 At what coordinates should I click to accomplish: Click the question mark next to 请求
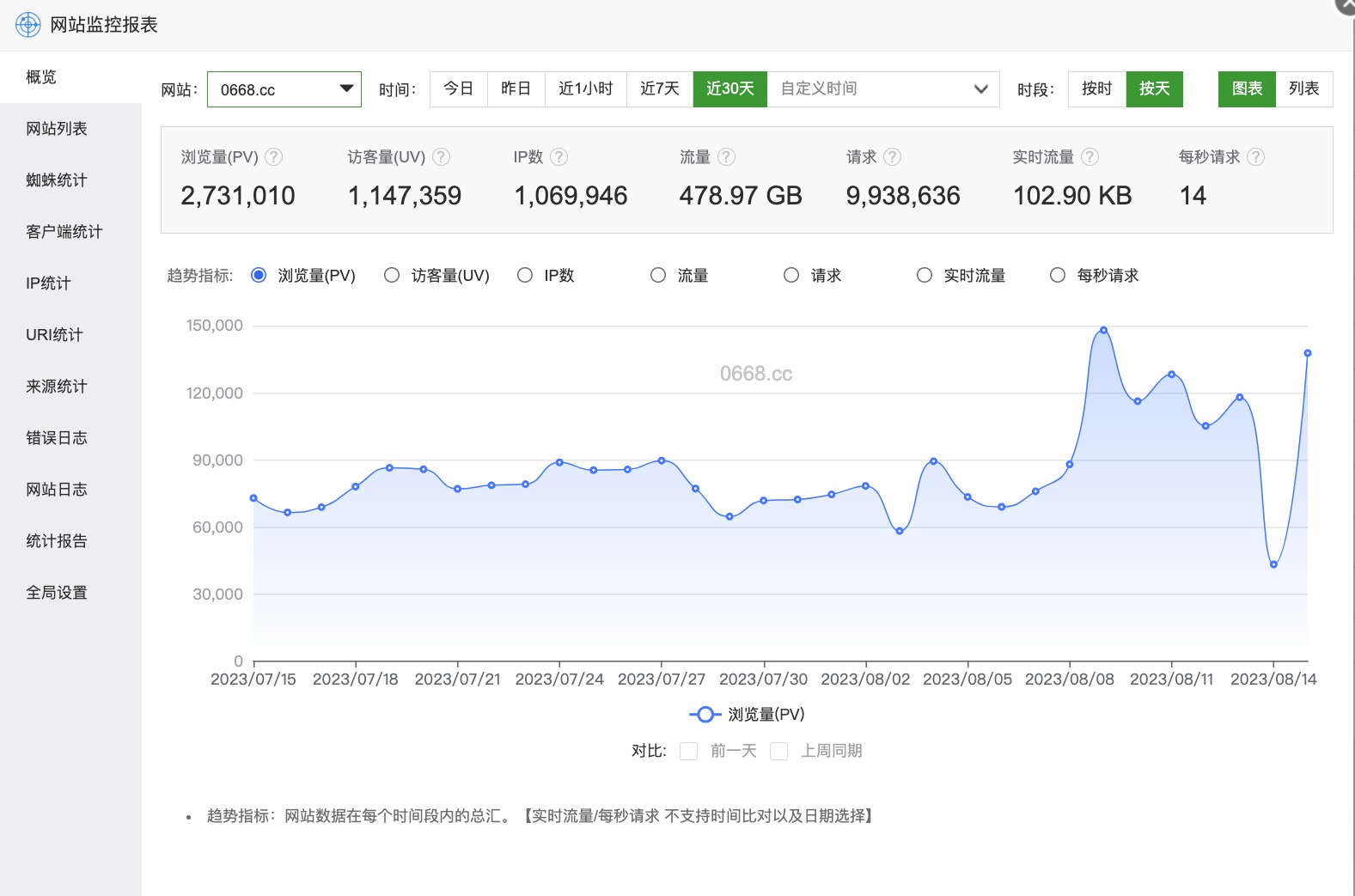pos(893,157)
